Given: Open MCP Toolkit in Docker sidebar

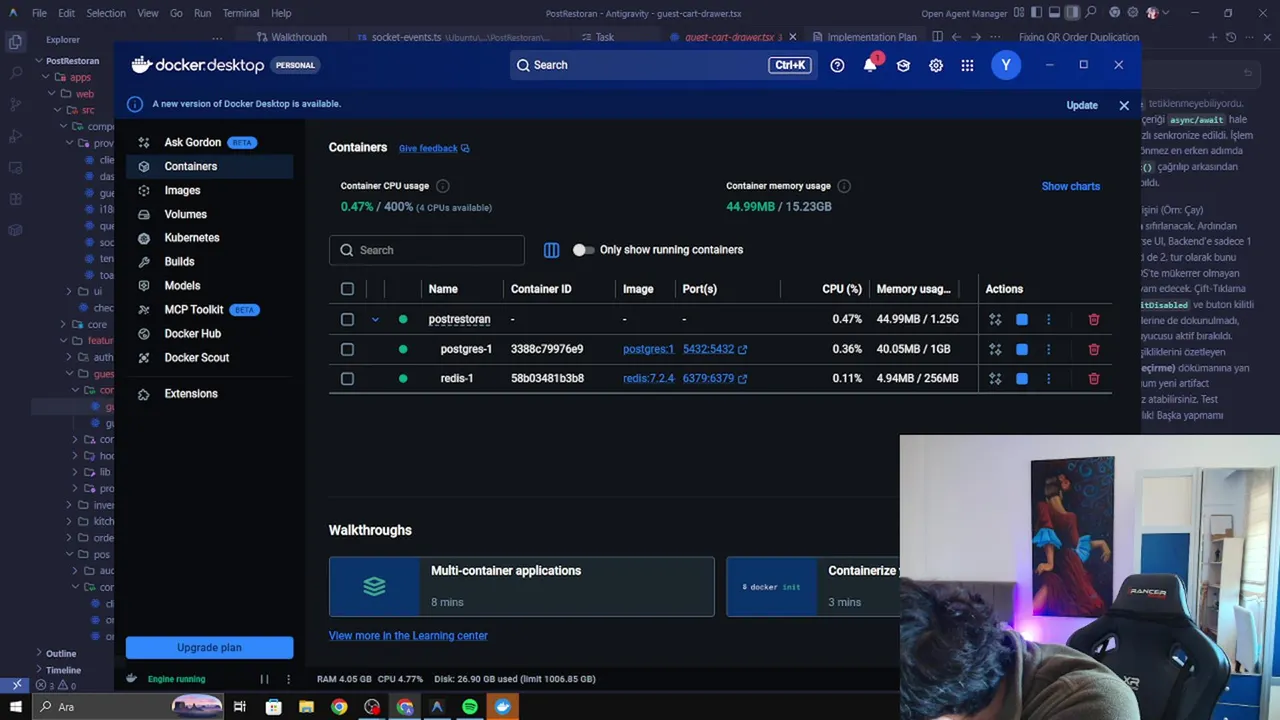Looking at the screenshot, I should (209, 310).
